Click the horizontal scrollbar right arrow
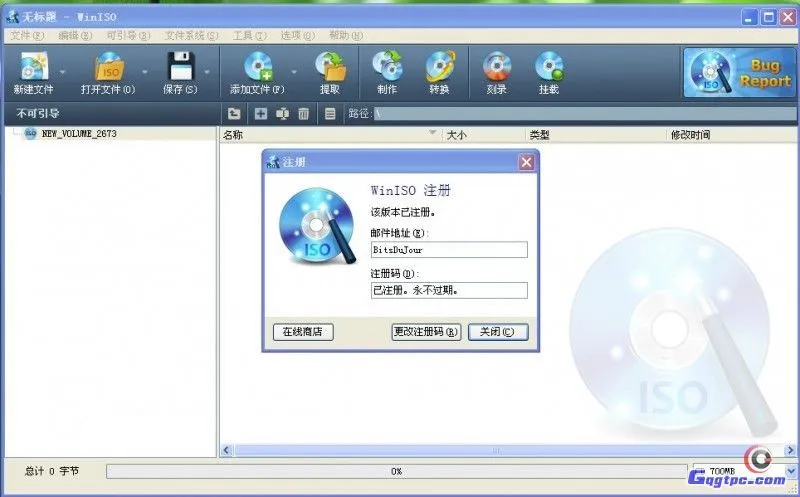The image size is (800, 497). click(x=790, y=450)
